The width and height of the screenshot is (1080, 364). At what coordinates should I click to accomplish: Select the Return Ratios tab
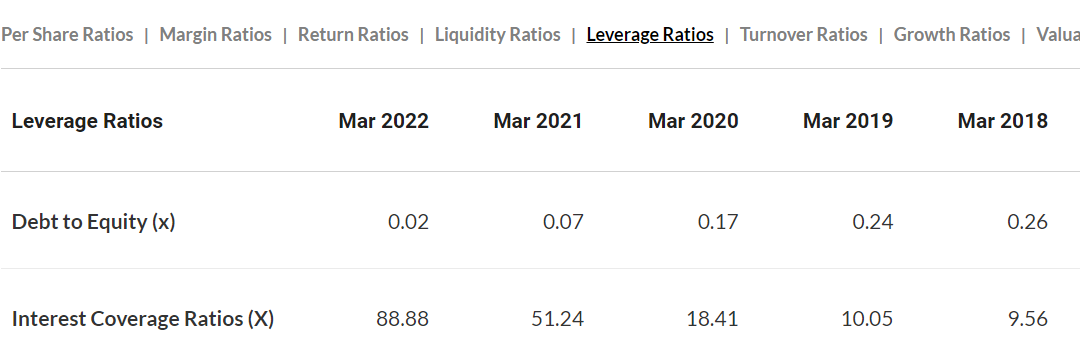(x=353, y=34)
